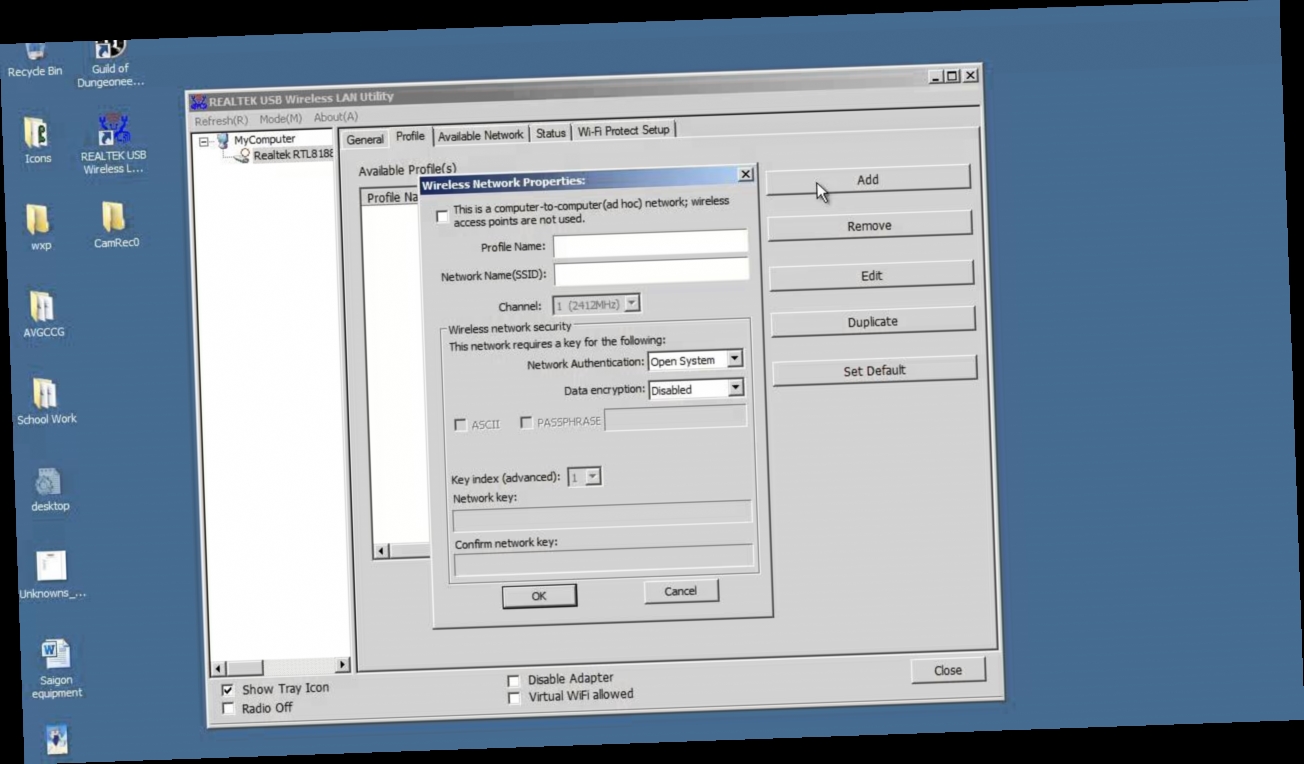This screenshot has height=764, width=1304.
Task: Open Guild of Dungeoneering desktop icon
Action: pyautogui.click(x=110, y=62)
